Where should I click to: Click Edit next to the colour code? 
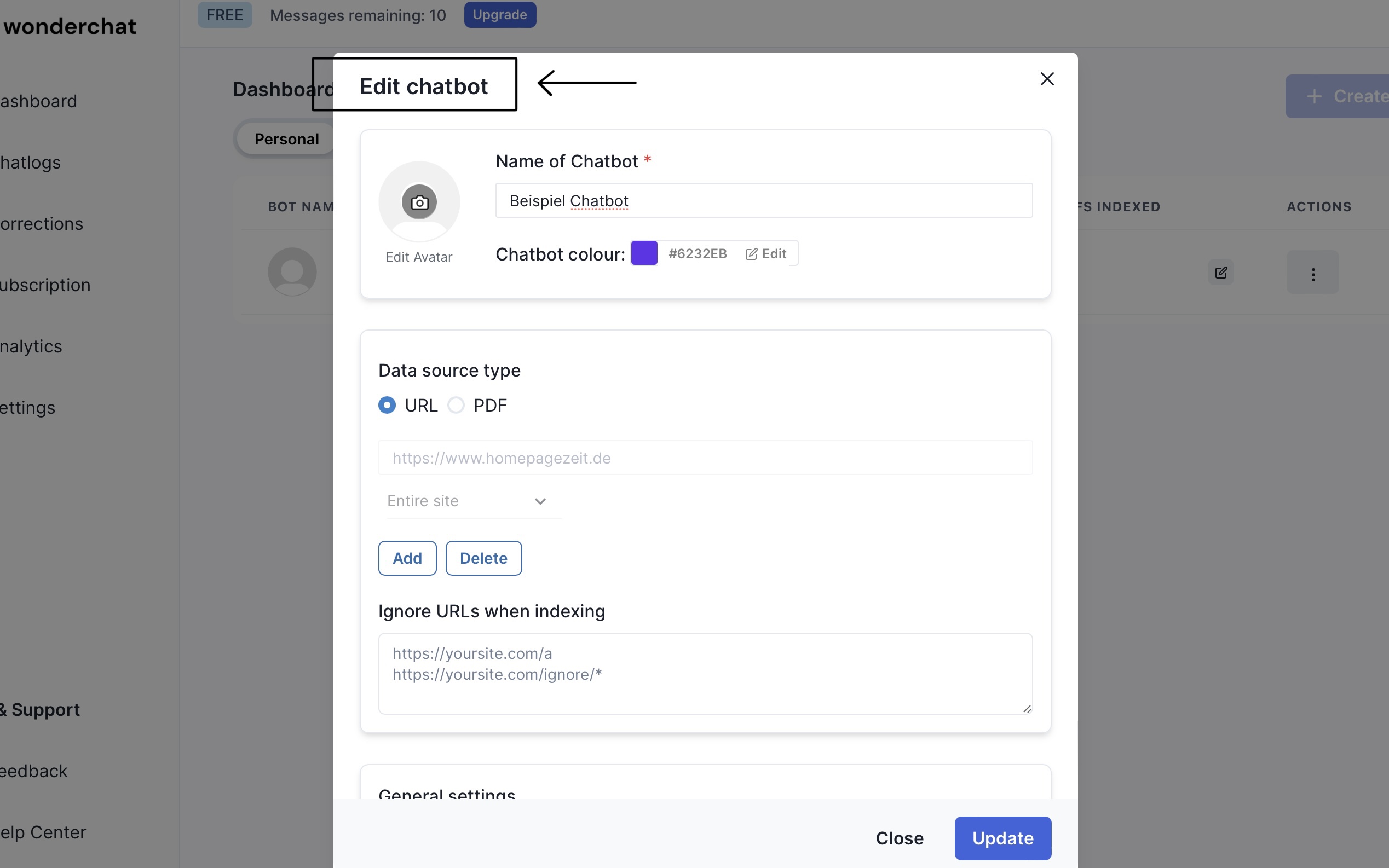pos(765,254)
